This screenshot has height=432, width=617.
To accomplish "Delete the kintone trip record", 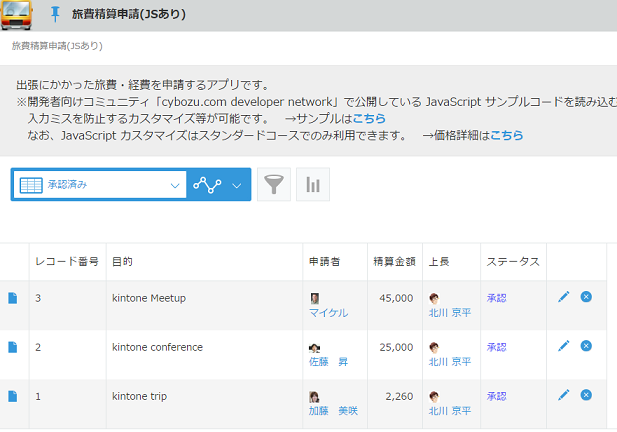I will (586, 395).
